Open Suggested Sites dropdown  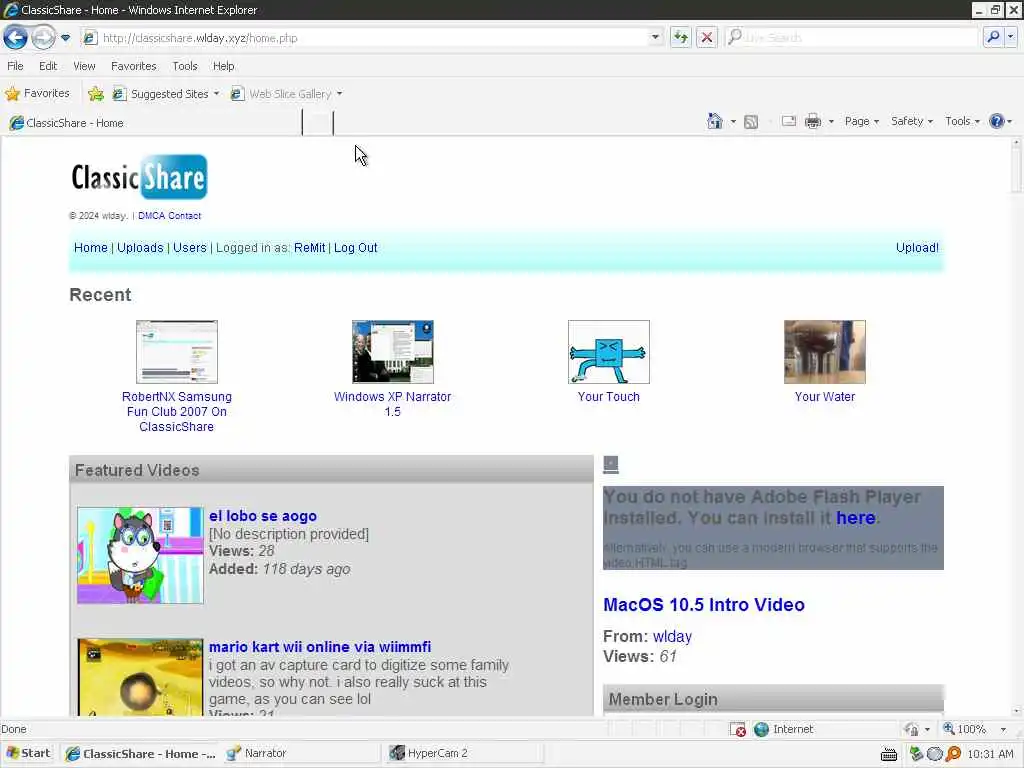(x=166, y=94)
